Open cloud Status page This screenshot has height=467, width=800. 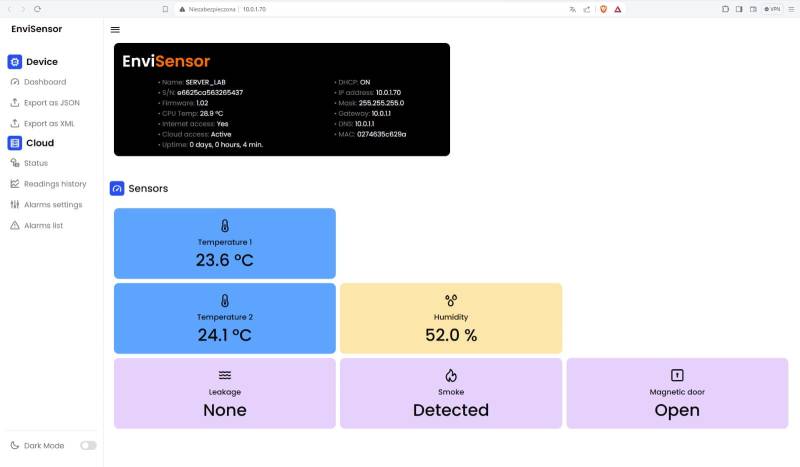pyautogui.click(x=36, y=163)
